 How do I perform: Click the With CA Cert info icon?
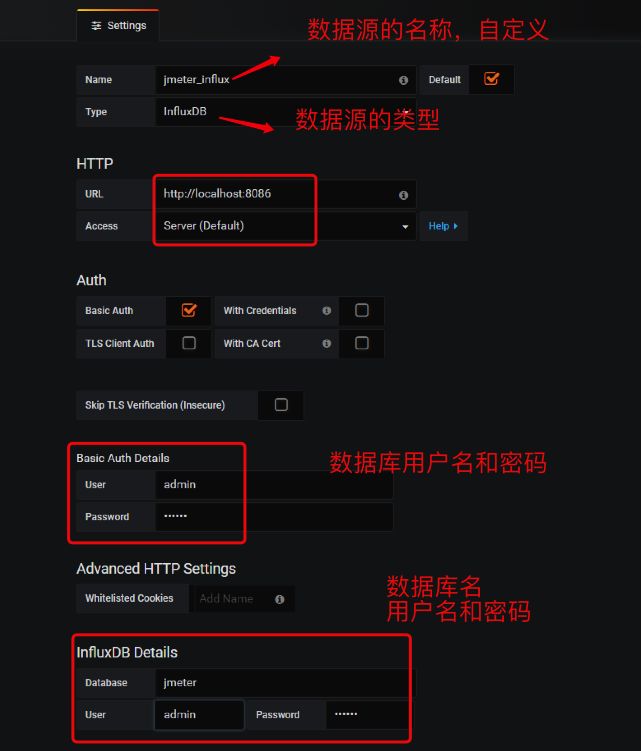[327, 343]
